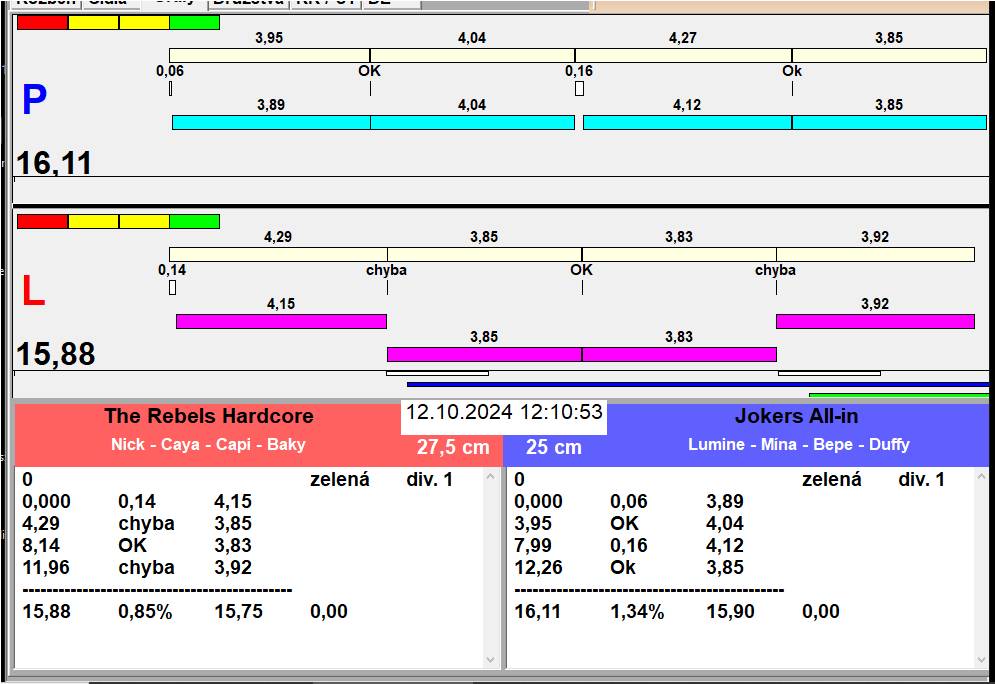The height and width of the screenshot is (684, 995).
Task: Select the cream 3,95 segment in lane P
Action: pyautogui.click(x=270, y=55)
